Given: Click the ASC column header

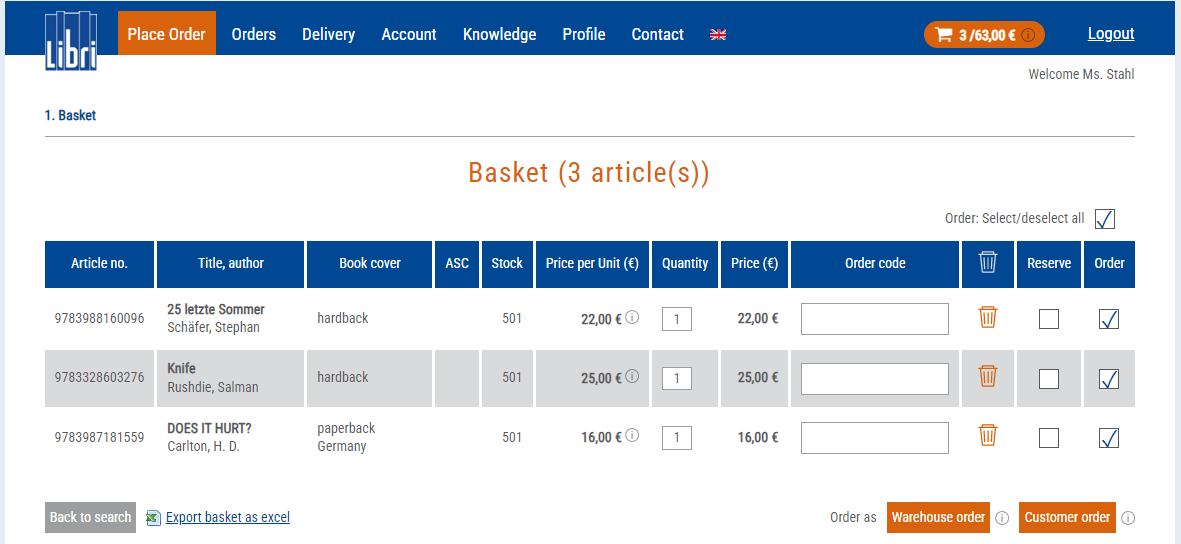Looking at the screenshot, I should [x=457, y=264].
